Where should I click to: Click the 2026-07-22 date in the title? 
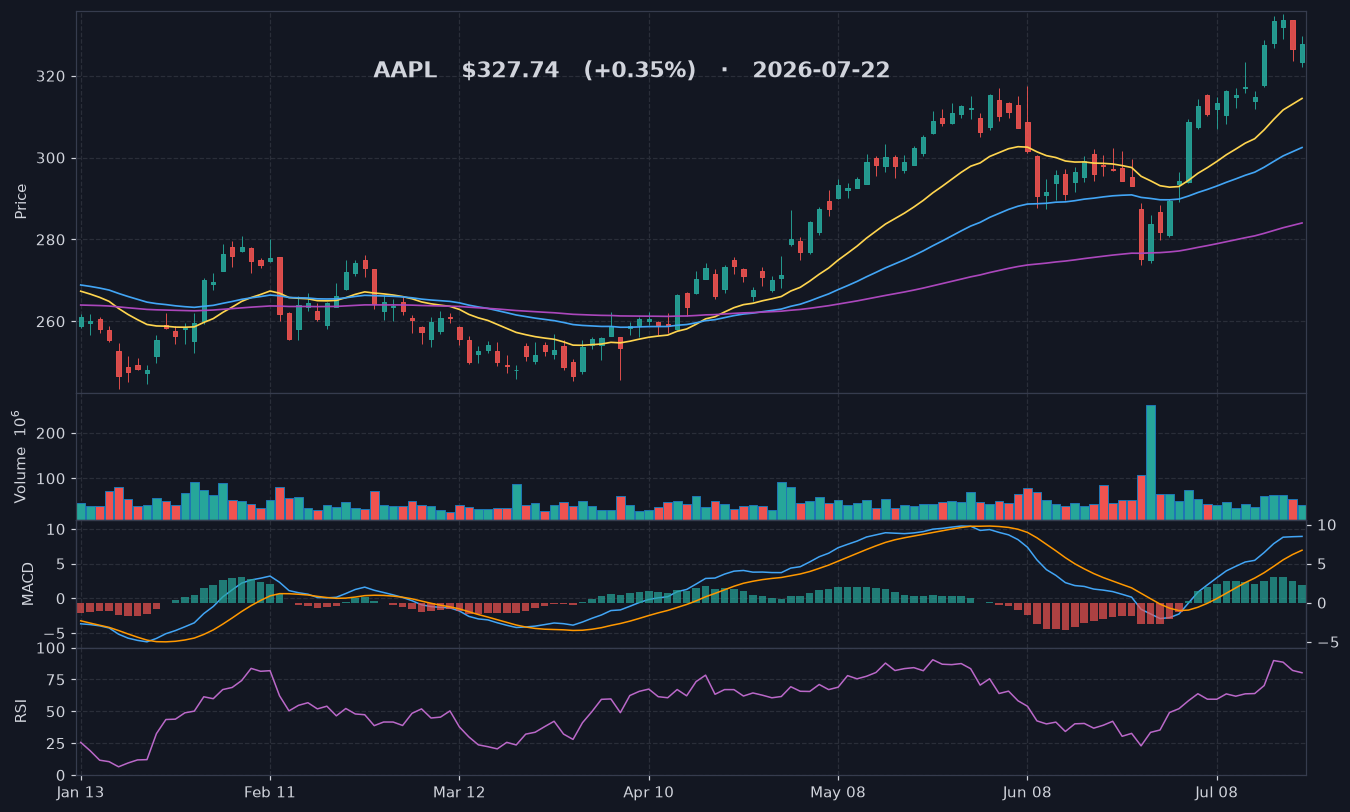point(821,71)
